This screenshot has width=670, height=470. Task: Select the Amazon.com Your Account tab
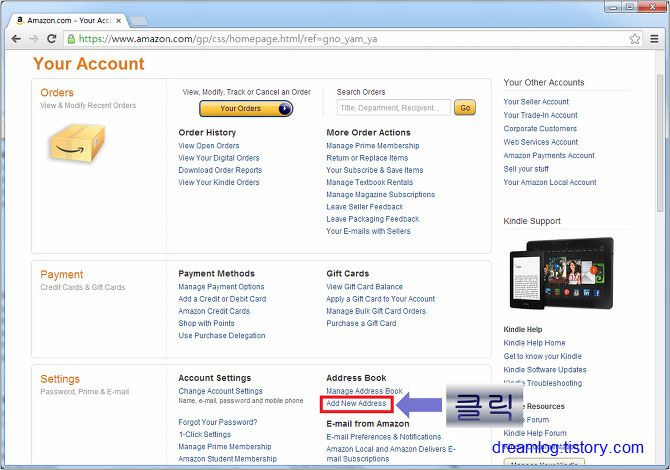[68, 21]
